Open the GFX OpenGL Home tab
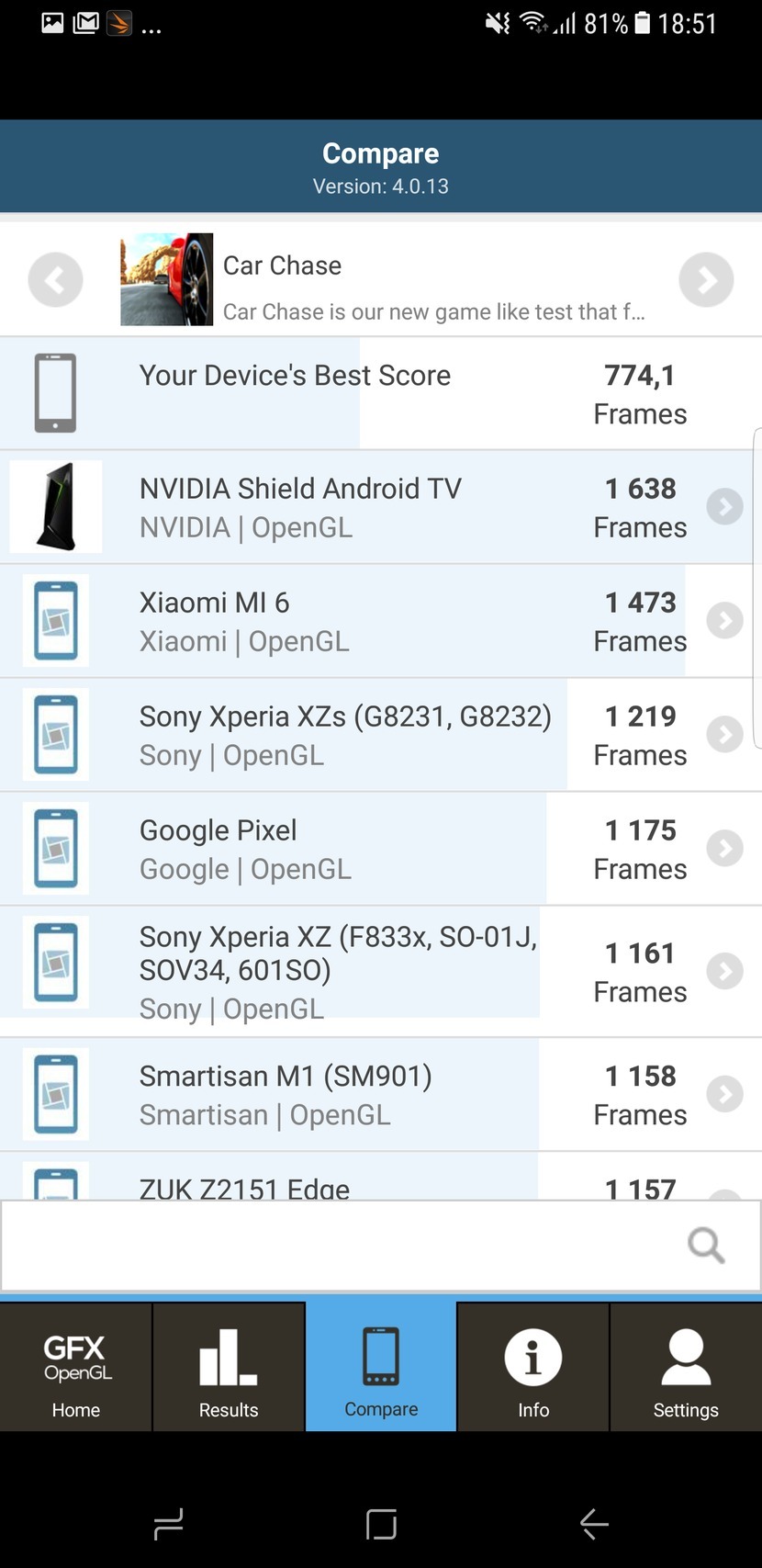Screen dimensions: 762x1568 [x=76, y=1367]
